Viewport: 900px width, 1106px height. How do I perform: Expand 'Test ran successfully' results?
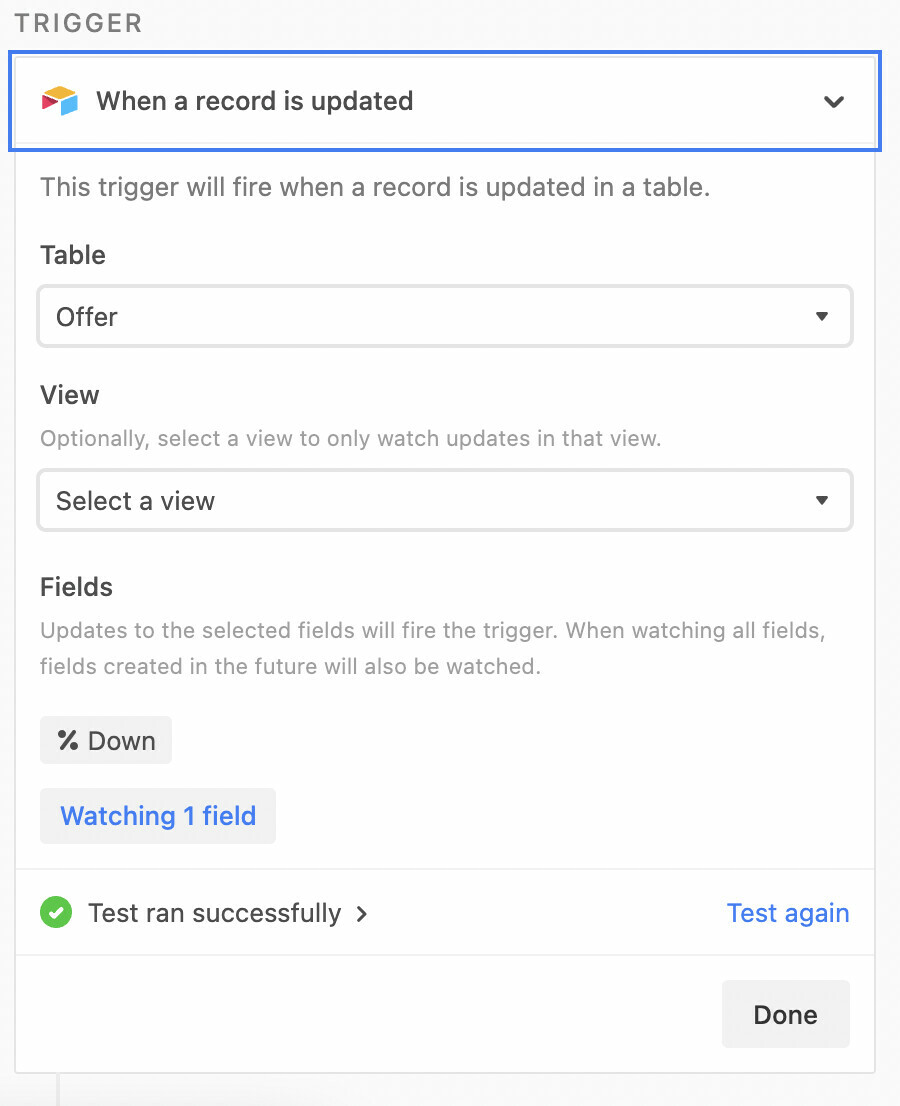click(x=214, y=913)
